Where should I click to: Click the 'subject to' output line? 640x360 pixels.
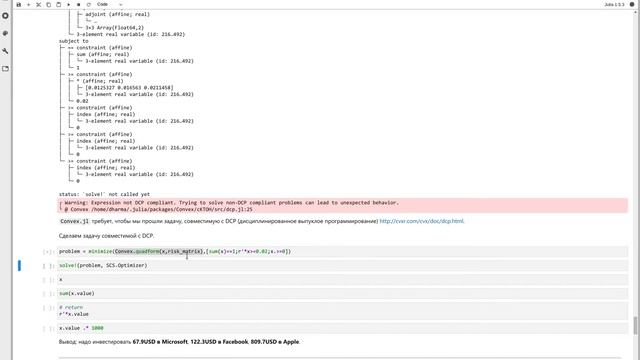pyautogui.click(x=73, y=41)
